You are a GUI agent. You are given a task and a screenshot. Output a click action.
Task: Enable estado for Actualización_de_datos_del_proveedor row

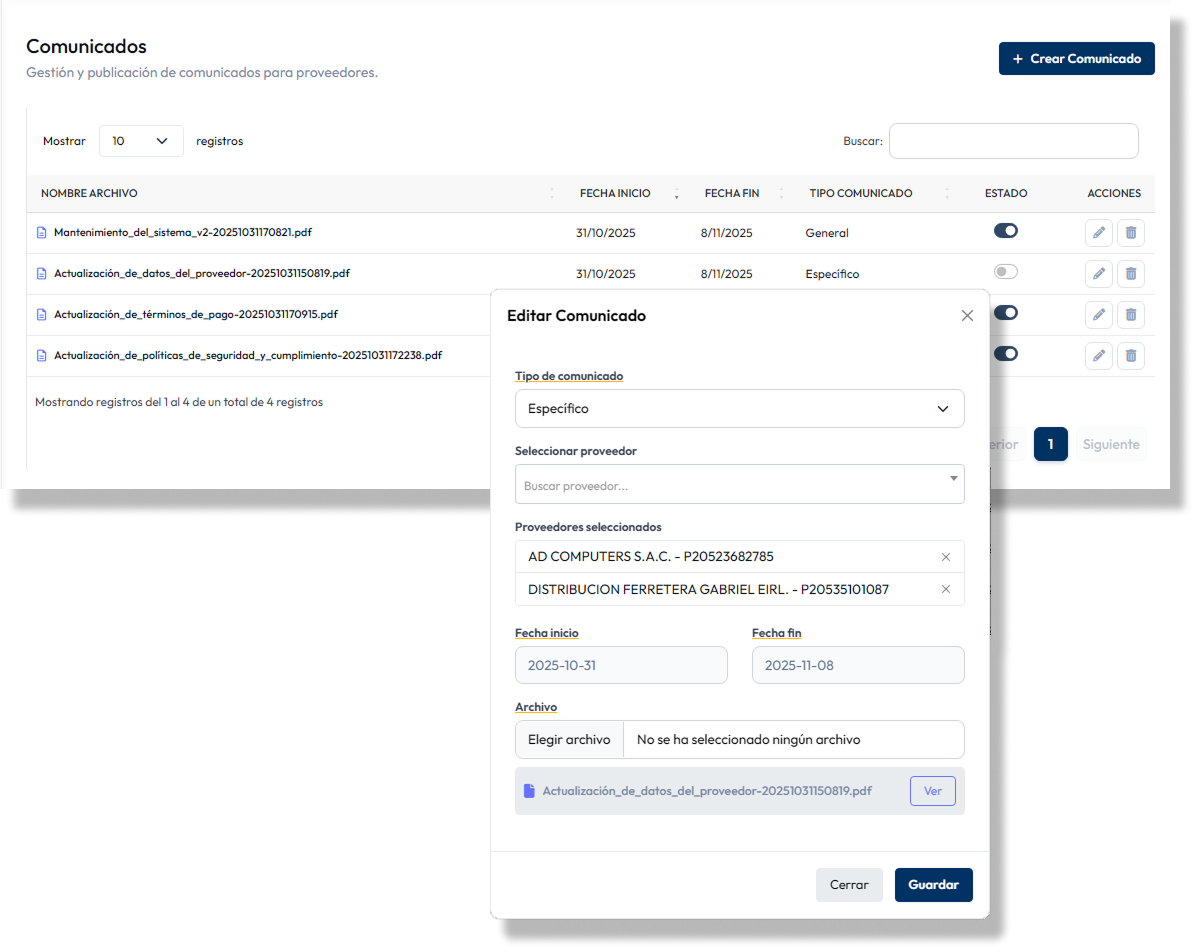point(1005,272)
